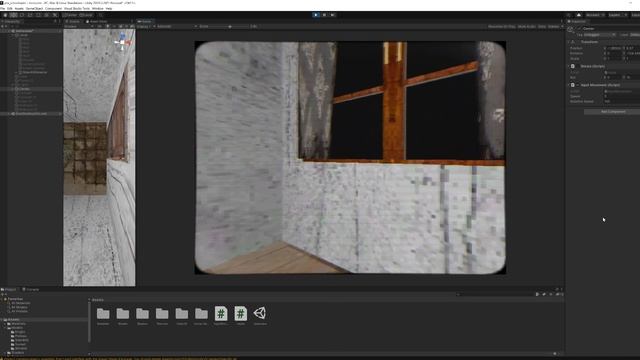Open the File menu
Image resolution: width=640 pixels, height=360 pixels.
[2, 8]
